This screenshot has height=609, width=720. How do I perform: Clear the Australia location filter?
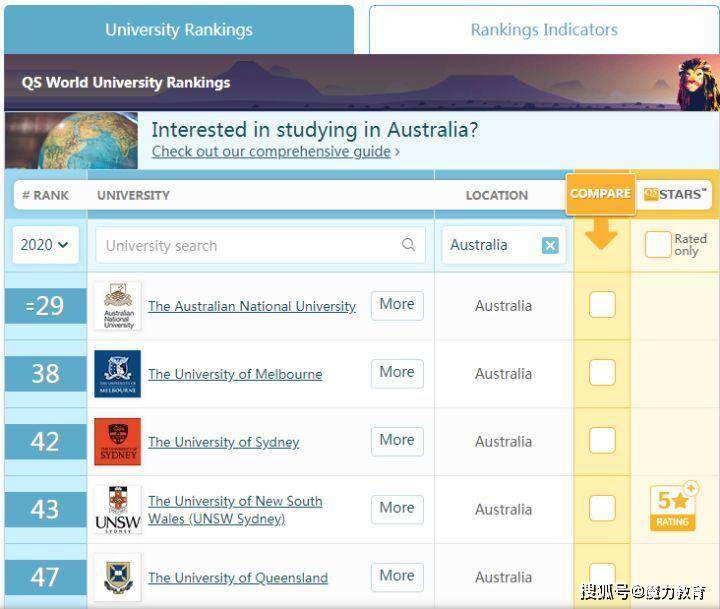[x=550, y=245]
